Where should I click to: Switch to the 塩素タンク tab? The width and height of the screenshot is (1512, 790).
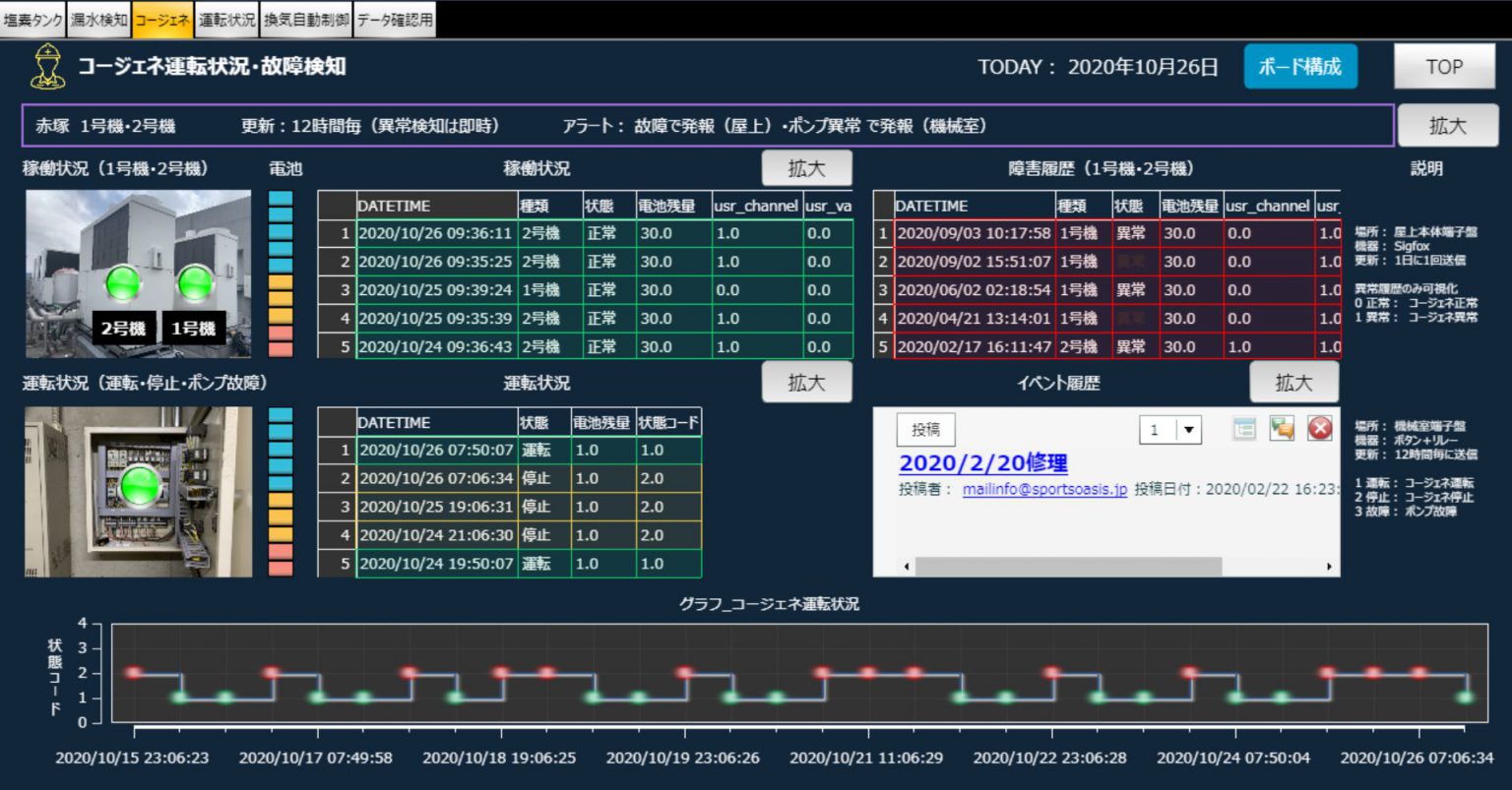33,20
